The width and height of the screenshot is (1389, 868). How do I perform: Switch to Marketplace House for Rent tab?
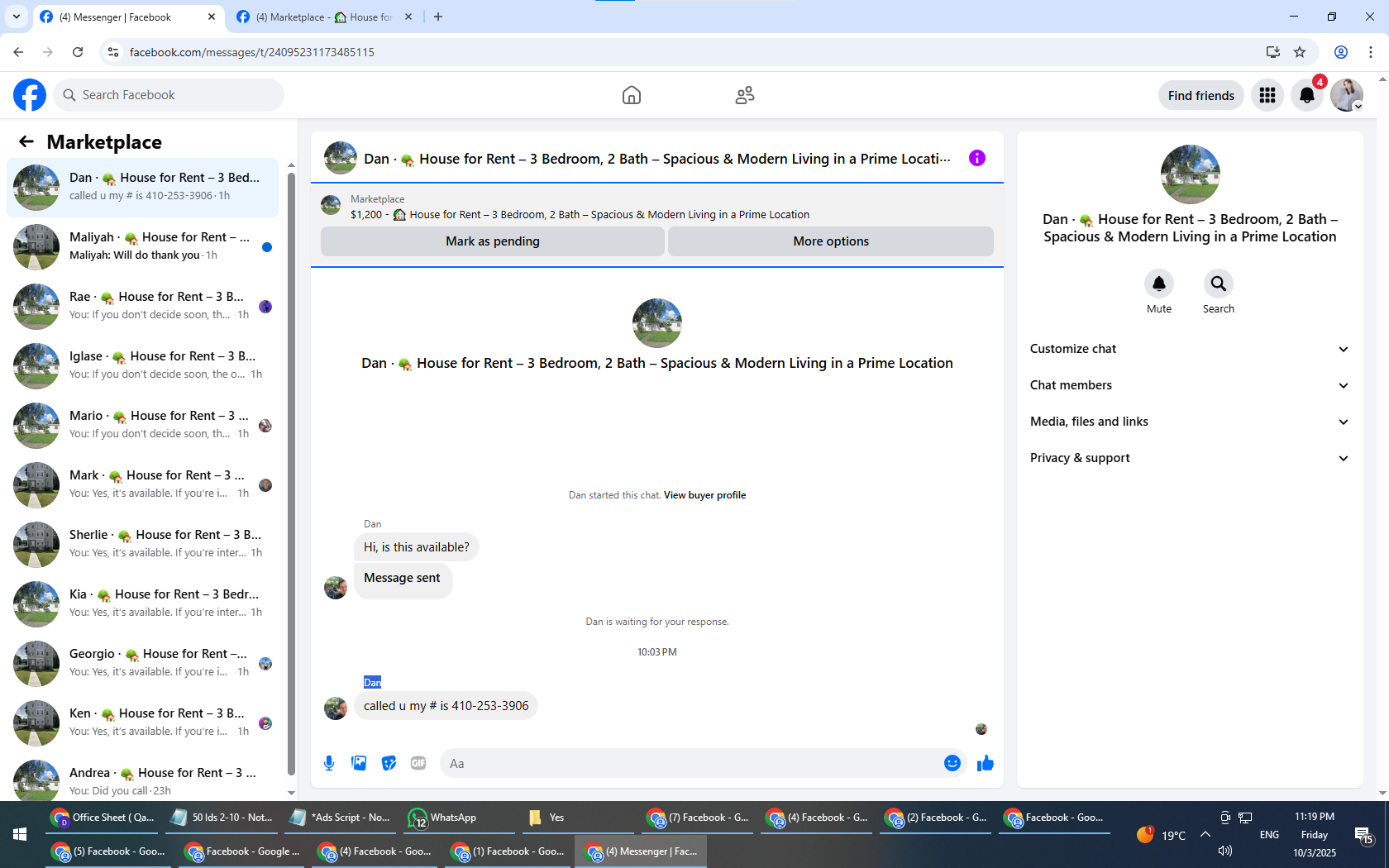[x=325, y=17]
